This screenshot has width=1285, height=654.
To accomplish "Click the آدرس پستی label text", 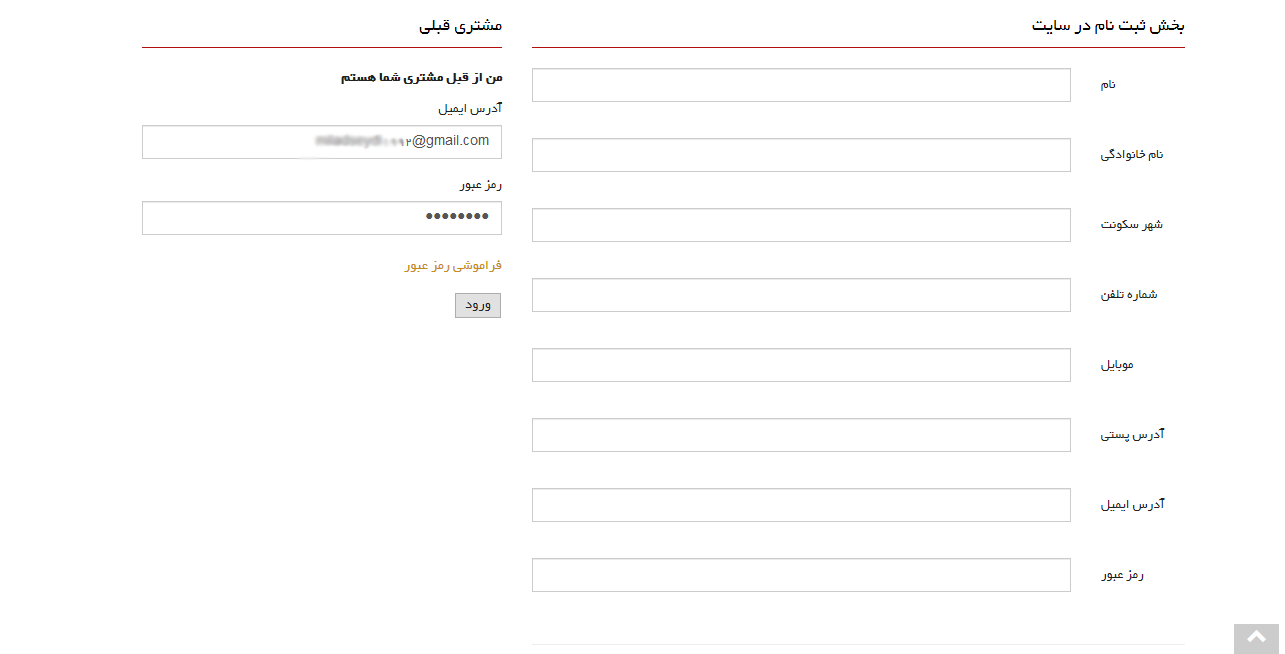I will click(x=1132, y=435).
